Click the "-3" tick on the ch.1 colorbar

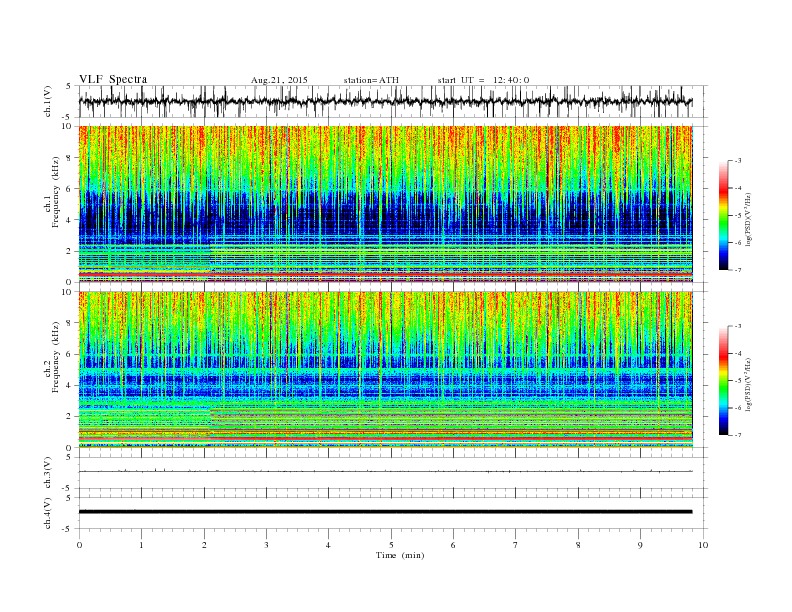tap(738, 161)
